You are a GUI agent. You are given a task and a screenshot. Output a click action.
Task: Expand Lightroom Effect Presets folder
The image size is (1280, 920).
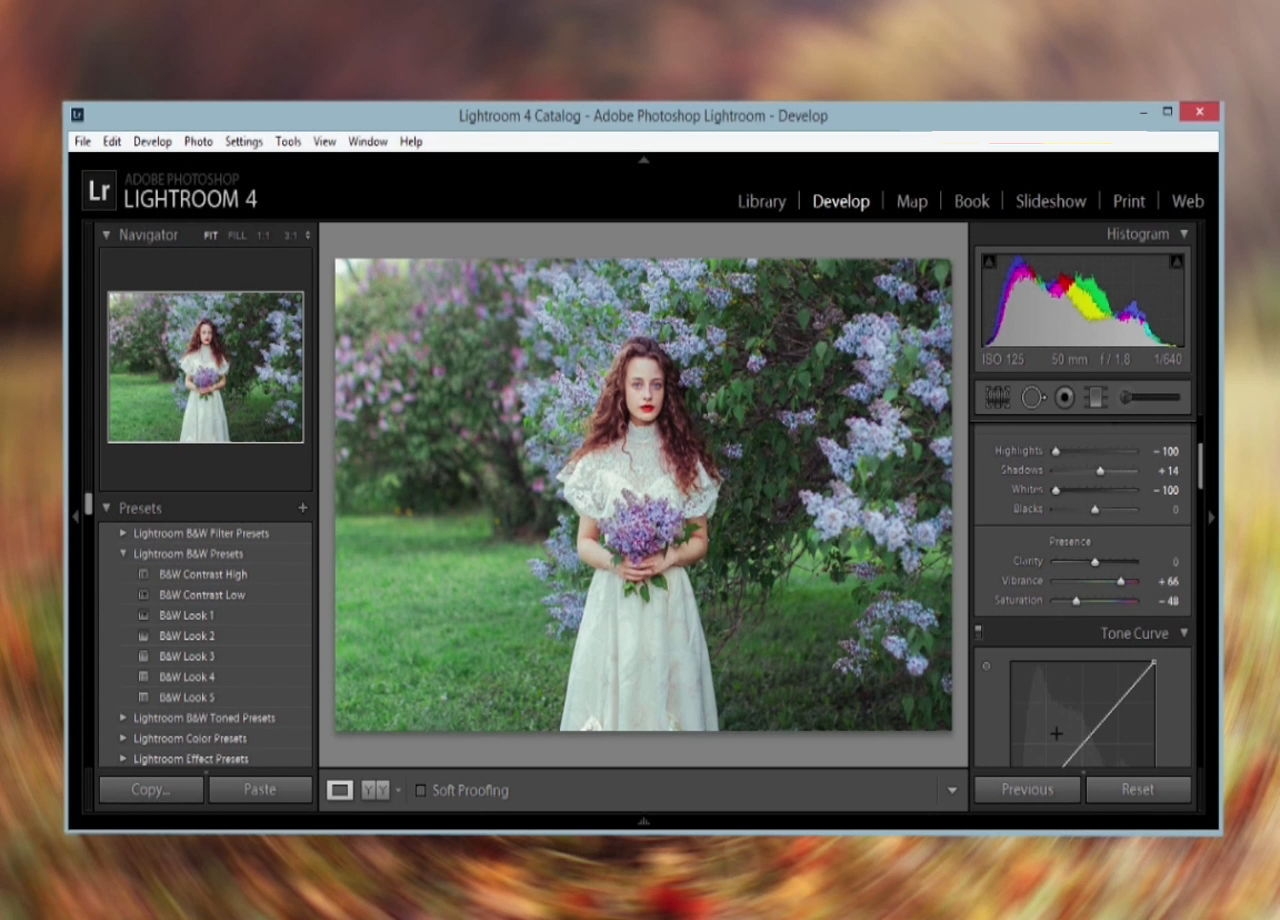tap(123, 759)
